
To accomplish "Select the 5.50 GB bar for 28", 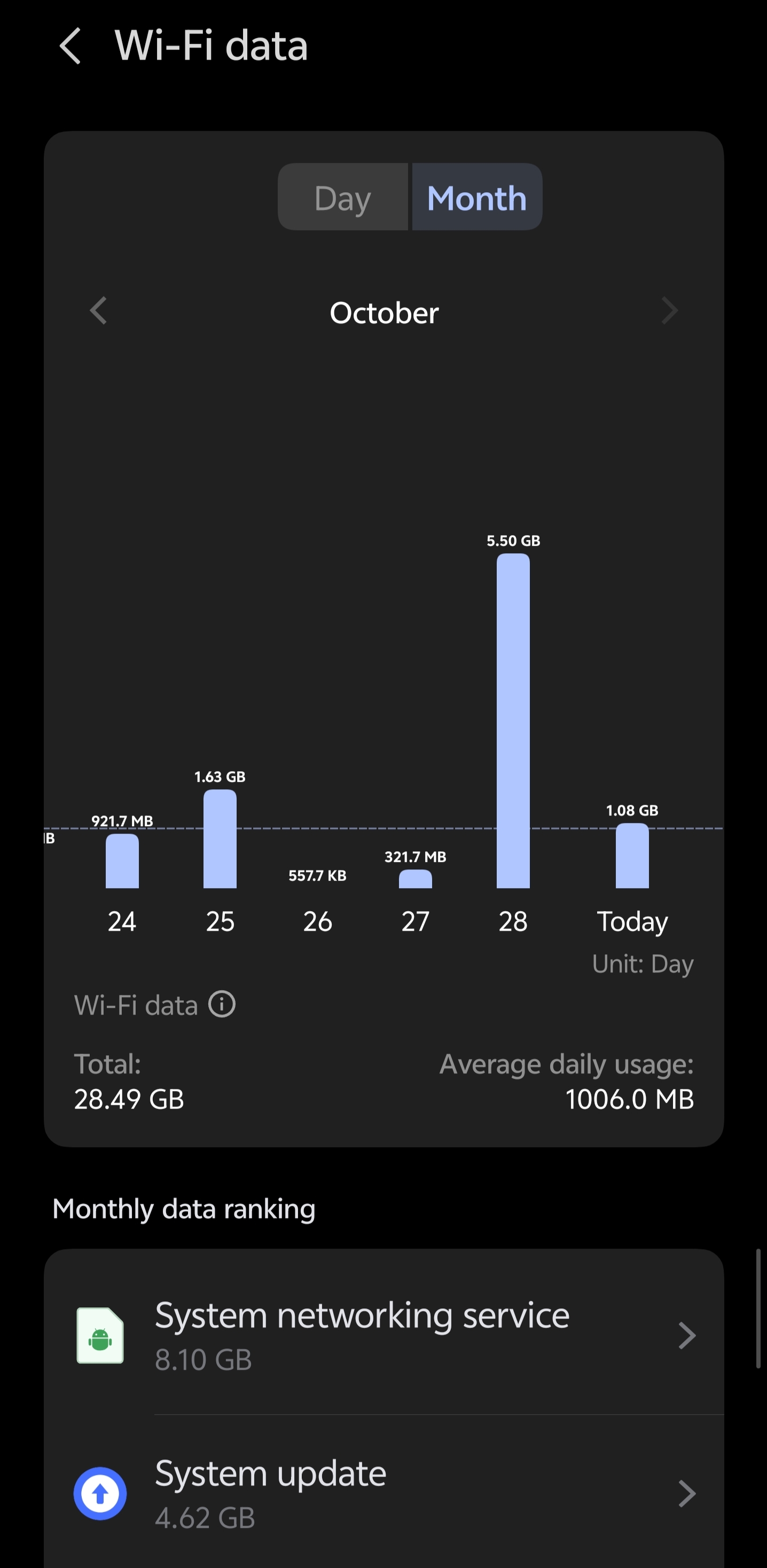I will tap(513, 720).
